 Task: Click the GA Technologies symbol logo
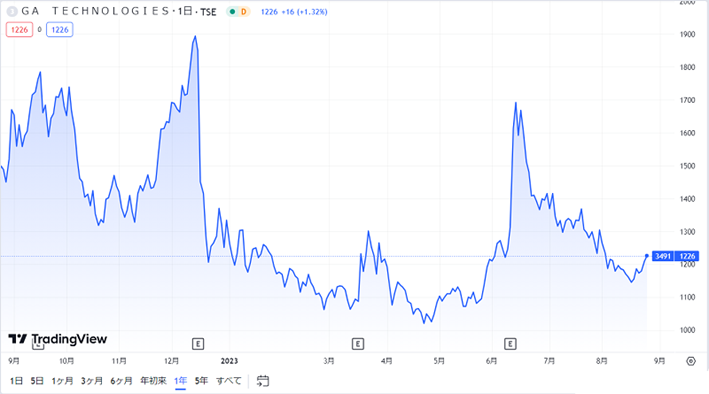(12, 12)
